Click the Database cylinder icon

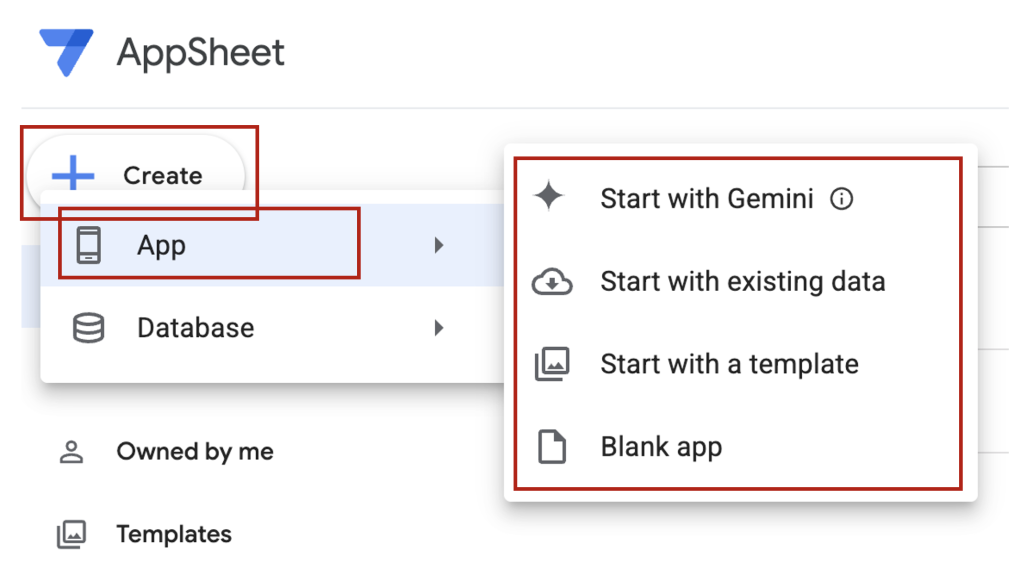(x=89, y=328)
